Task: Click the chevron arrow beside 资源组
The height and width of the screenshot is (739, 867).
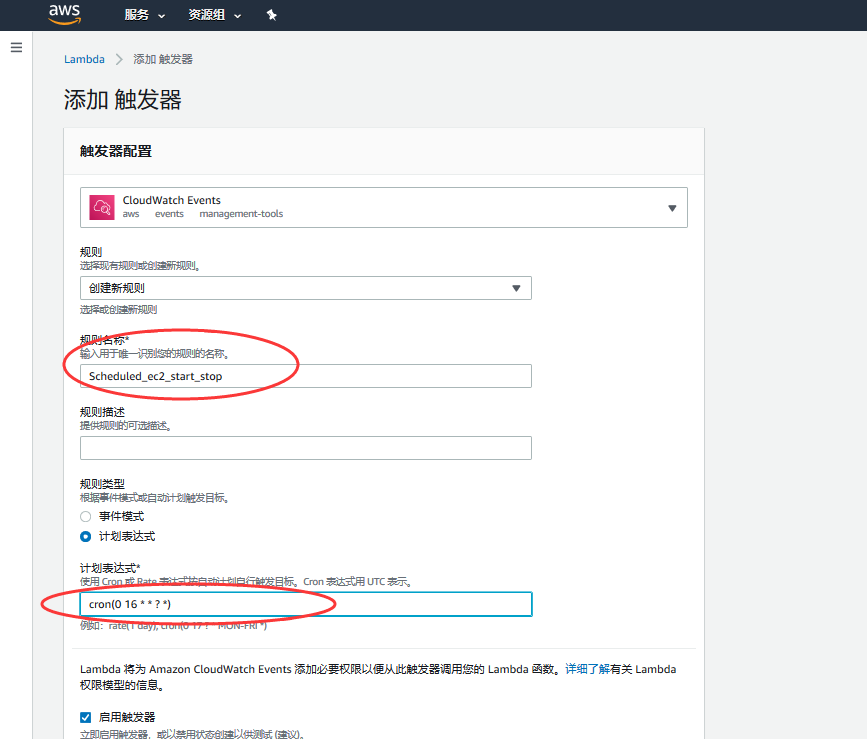Action: click(238, 16)
